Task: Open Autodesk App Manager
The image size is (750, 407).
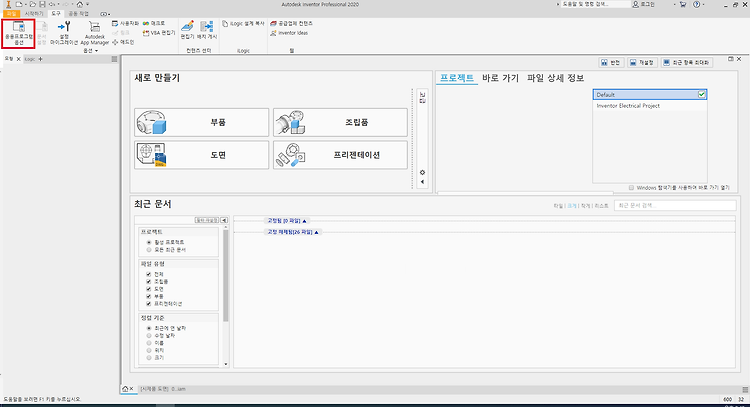Action: pyautogui.click(x=95, y=33)
